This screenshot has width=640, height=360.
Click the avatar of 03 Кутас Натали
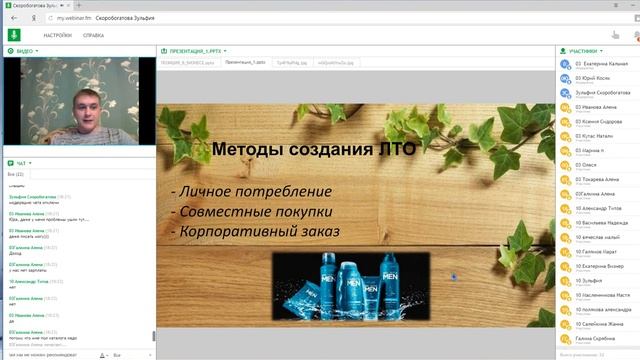[565, 136]
